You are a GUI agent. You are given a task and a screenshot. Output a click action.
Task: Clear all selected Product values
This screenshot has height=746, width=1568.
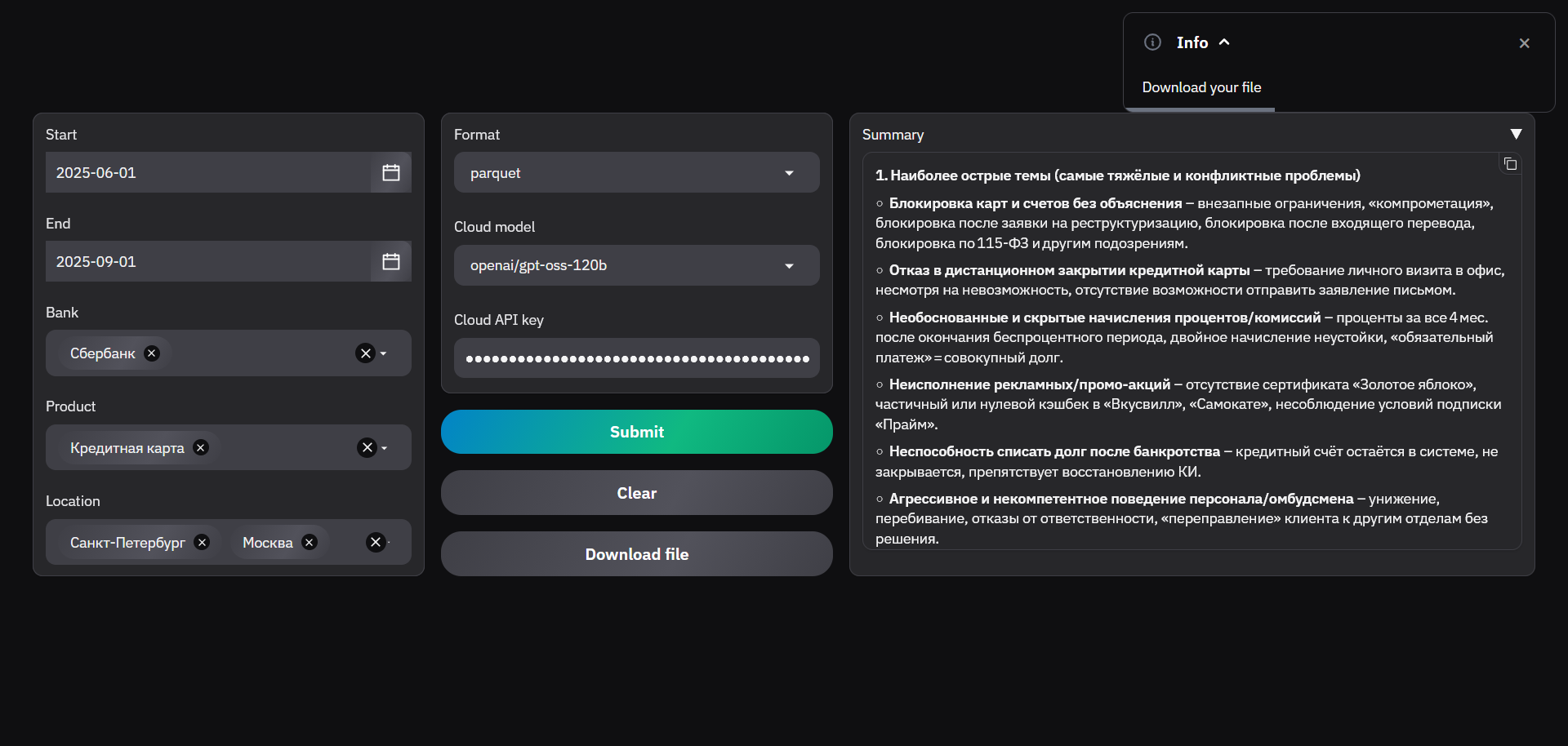coord(367,447)
